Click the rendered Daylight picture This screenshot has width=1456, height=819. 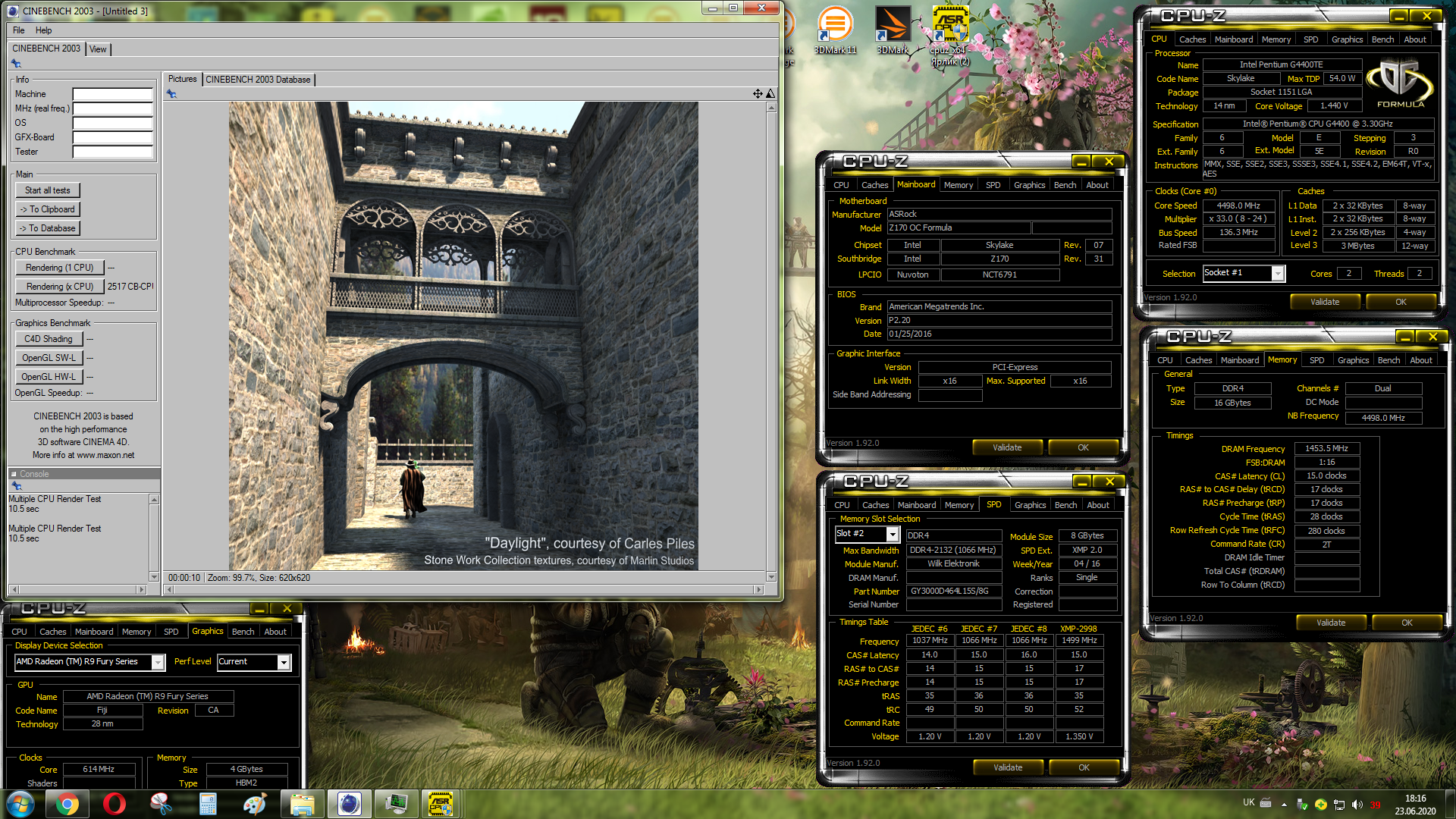(463, 336)
